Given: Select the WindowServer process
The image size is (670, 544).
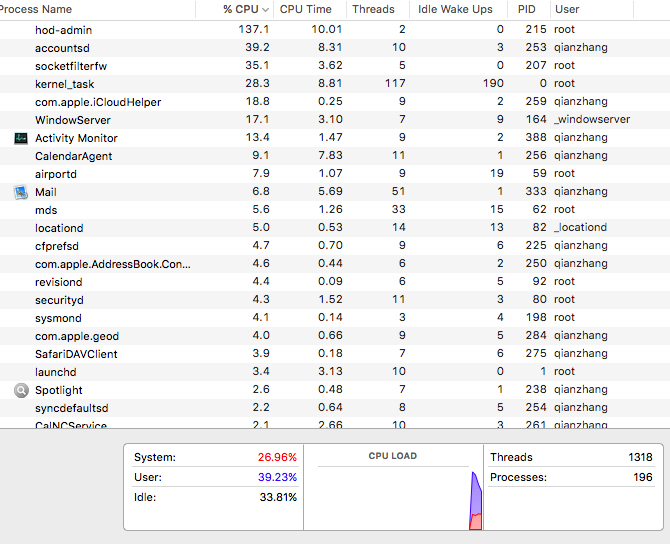Looking at the screenshot, I should [73, 120].
